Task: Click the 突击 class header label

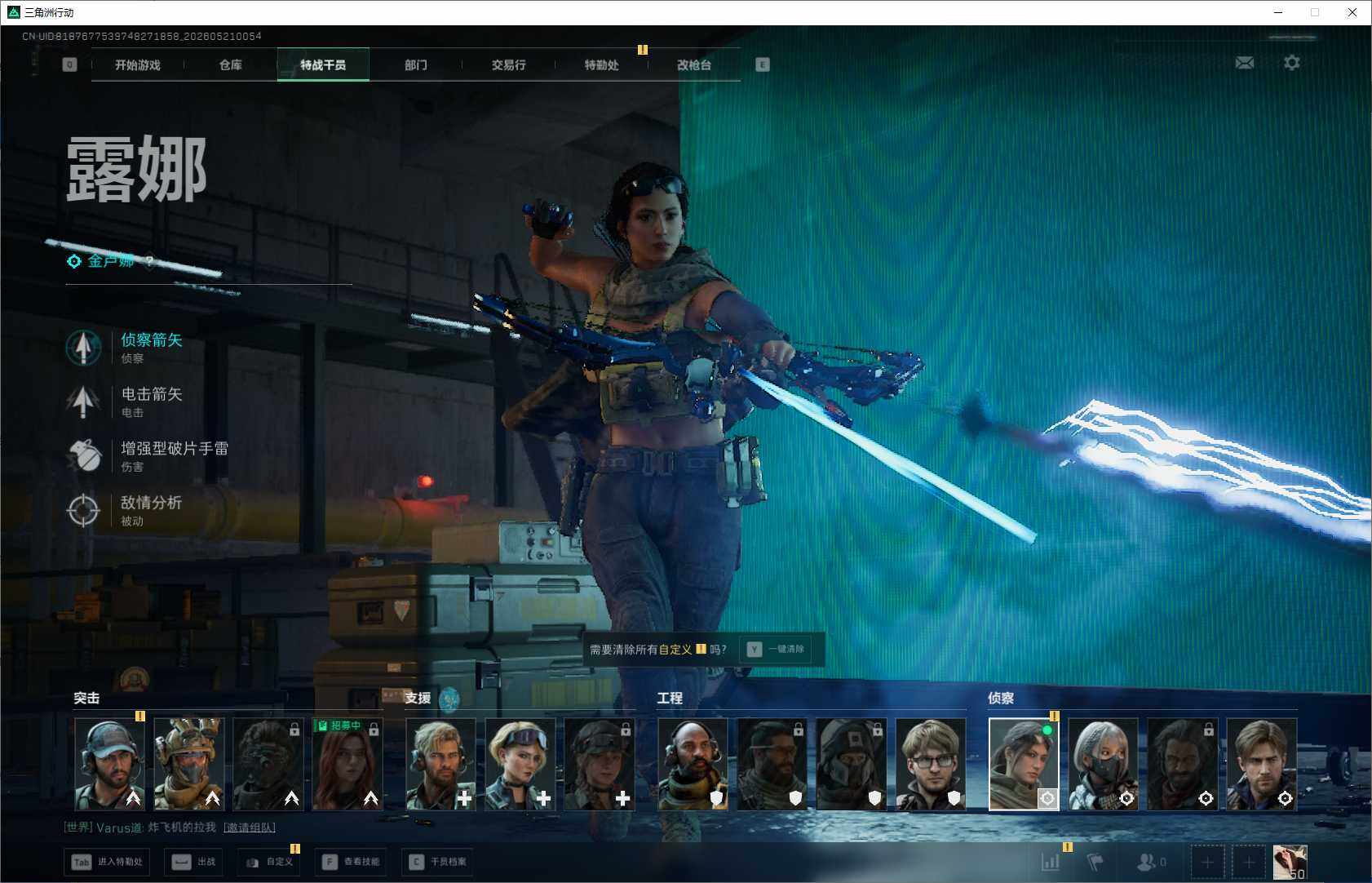Action: (86, 699)
